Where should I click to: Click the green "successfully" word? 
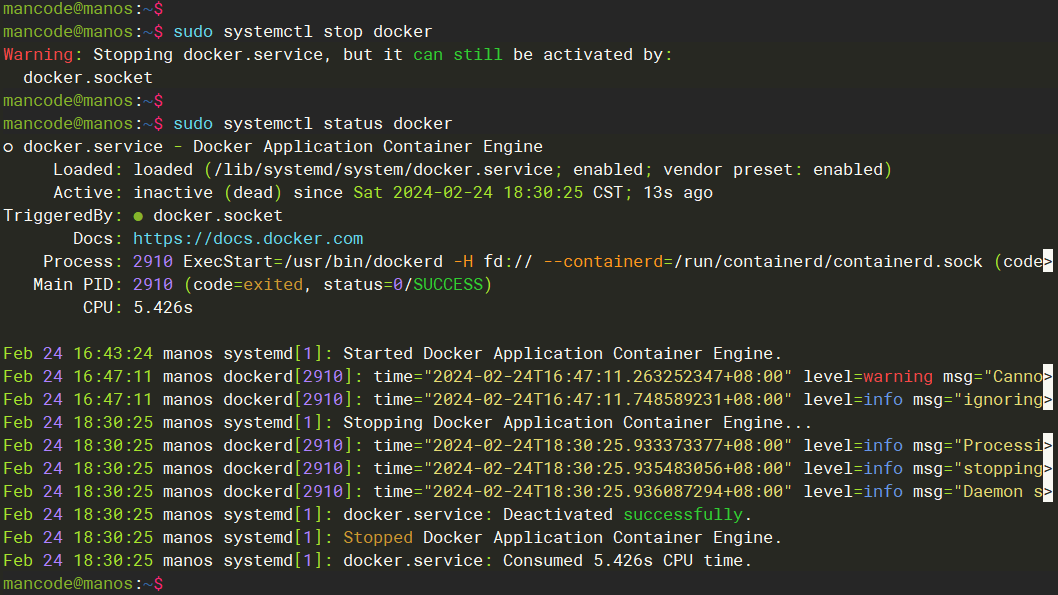coord(683,515)
